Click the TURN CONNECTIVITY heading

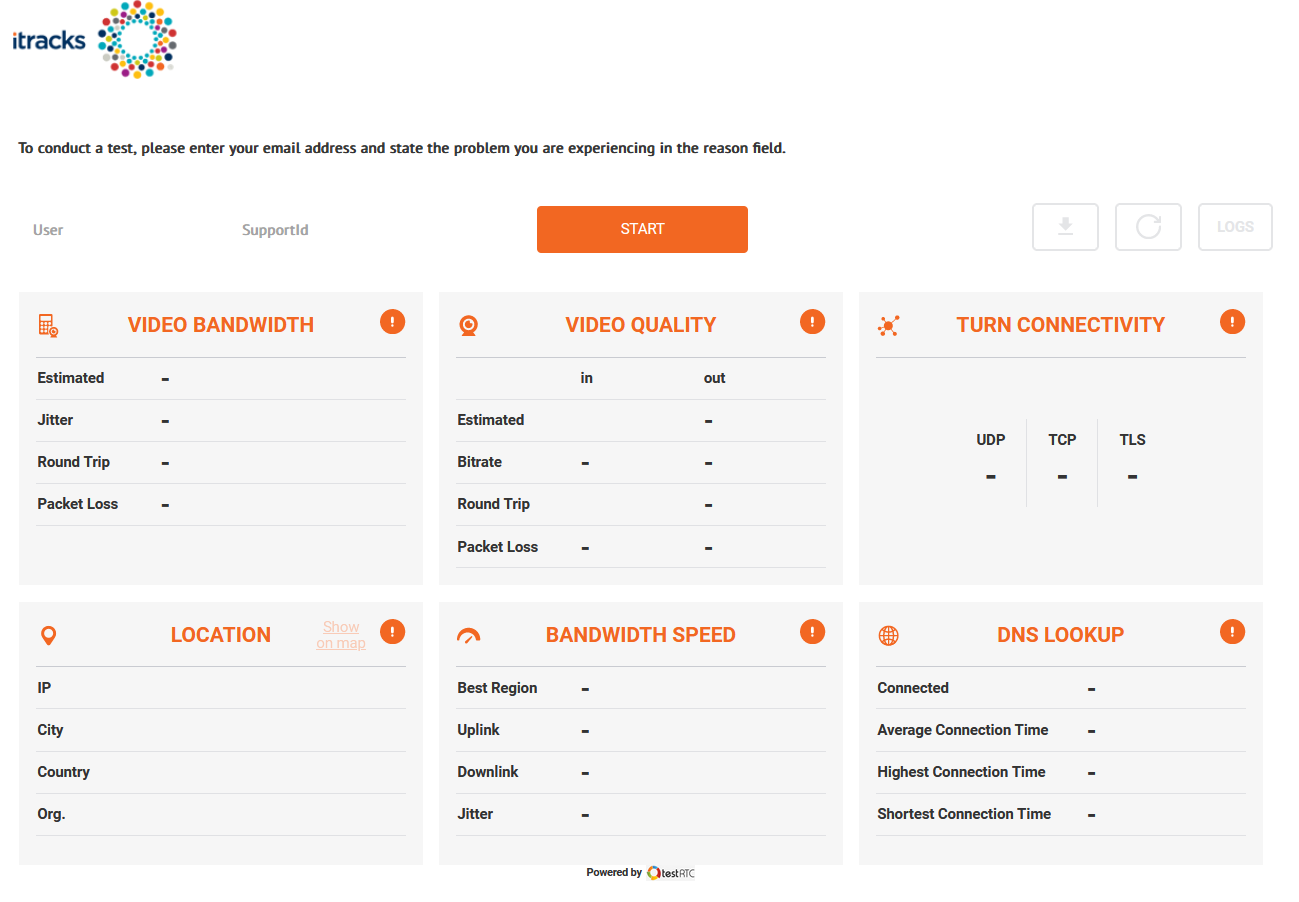[x=1061, y=325]
